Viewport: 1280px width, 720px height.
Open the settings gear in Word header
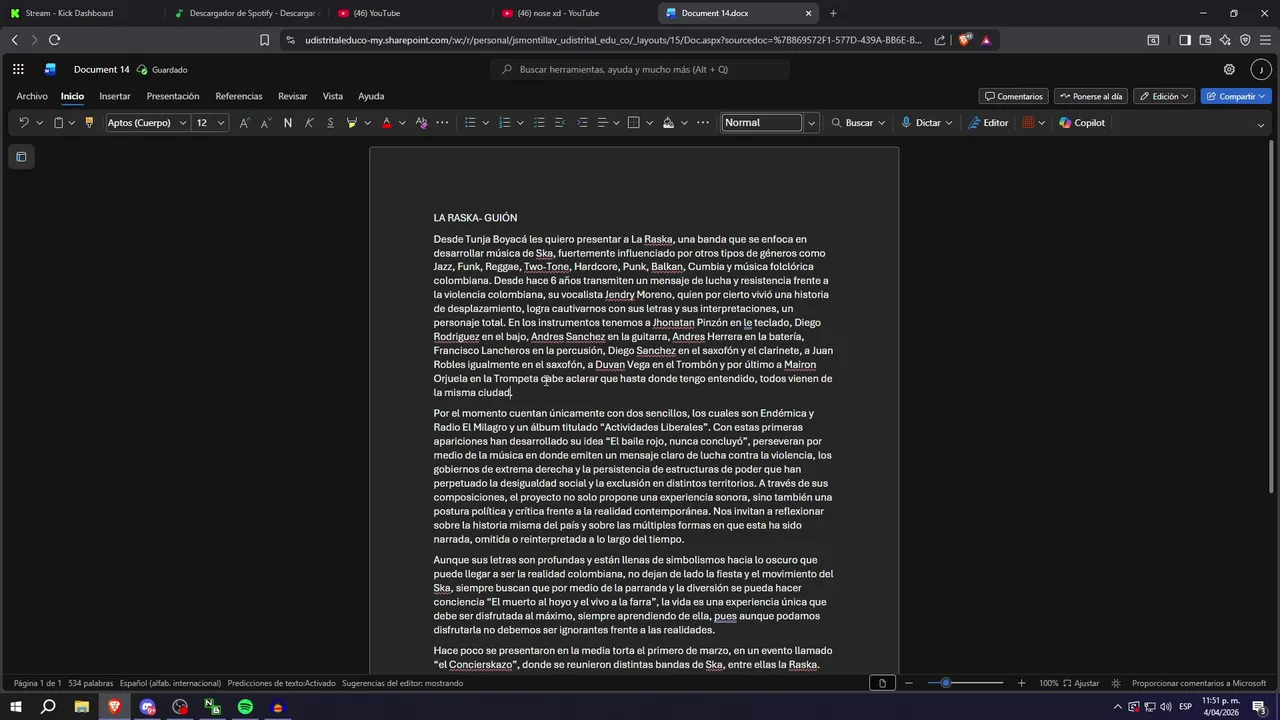click(x=1229, y=69)
